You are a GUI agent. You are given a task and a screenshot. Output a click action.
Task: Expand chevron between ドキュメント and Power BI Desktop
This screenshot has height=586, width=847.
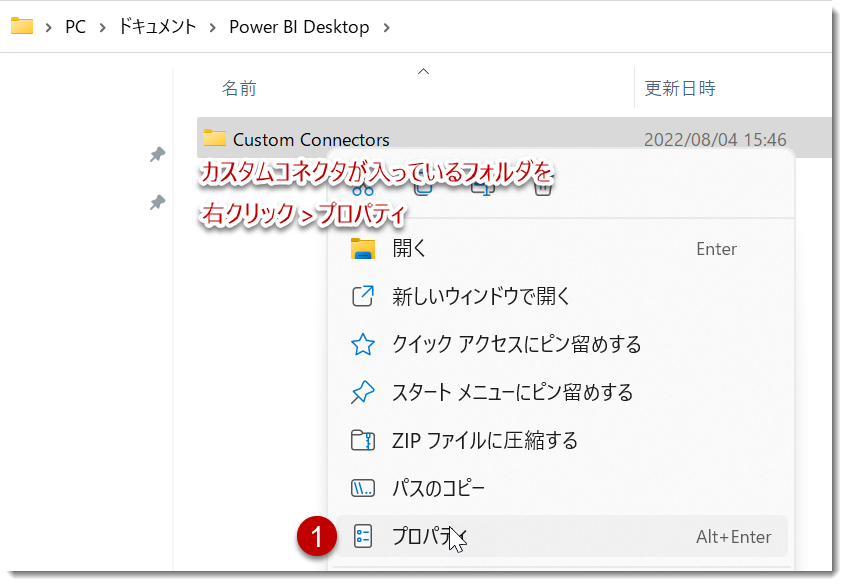click(212, 27)
